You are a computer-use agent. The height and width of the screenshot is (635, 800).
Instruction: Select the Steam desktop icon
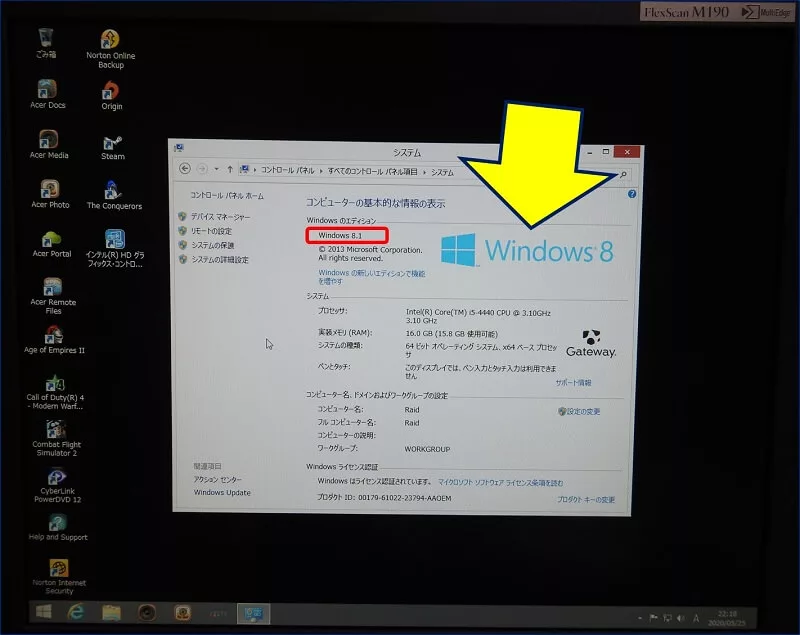click(x=113, y=148)
